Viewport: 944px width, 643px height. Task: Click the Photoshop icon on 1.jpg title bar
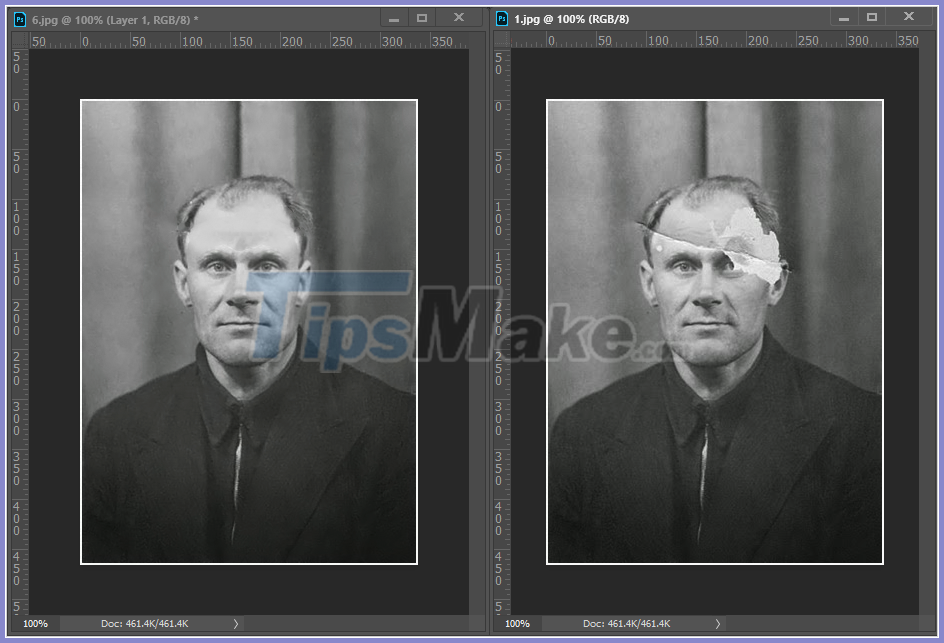point(500,17)
